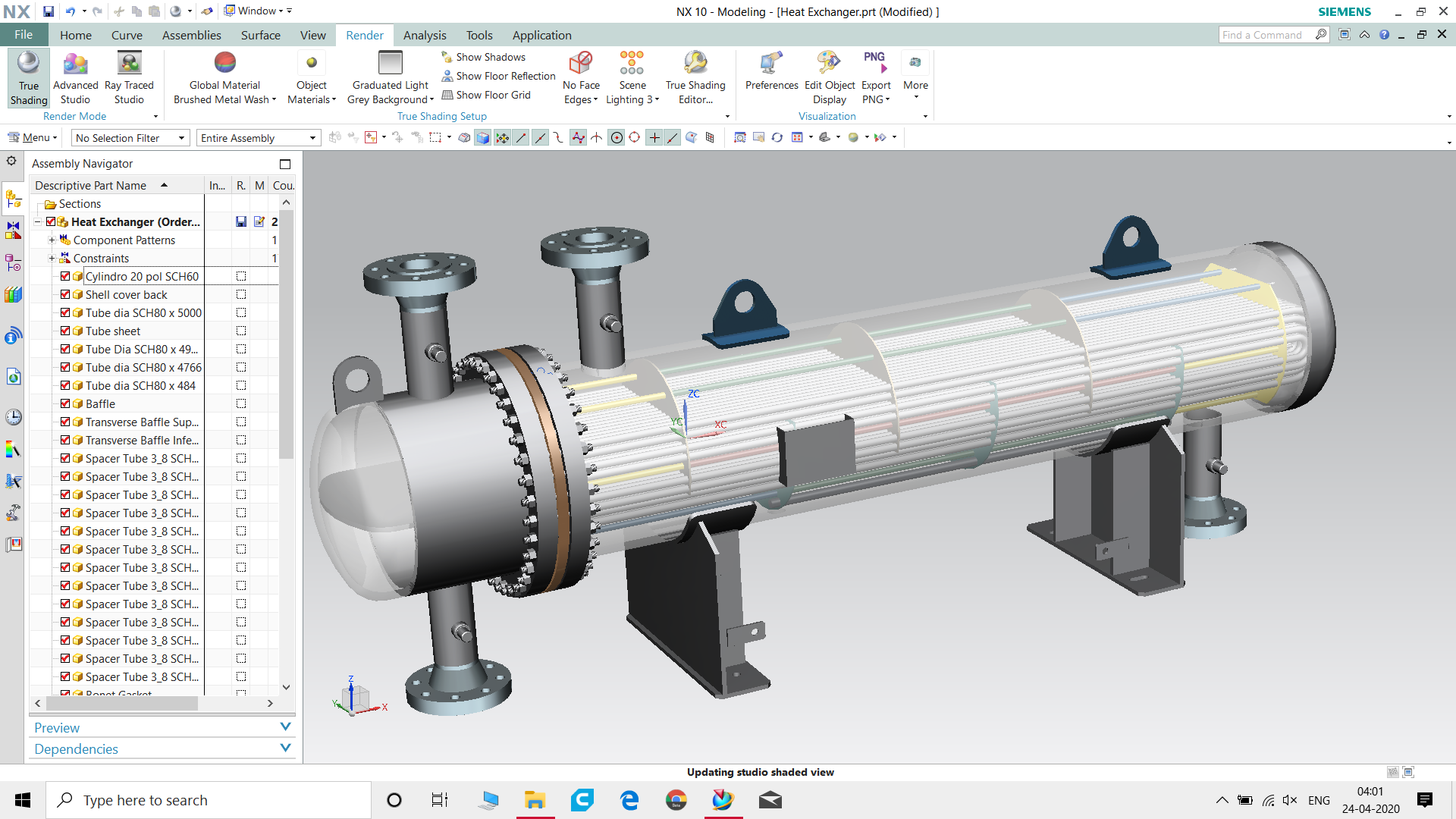The image size is (1456, 819).
Task: Click the resource bar settings gear
Action: [x=11, y=161]
